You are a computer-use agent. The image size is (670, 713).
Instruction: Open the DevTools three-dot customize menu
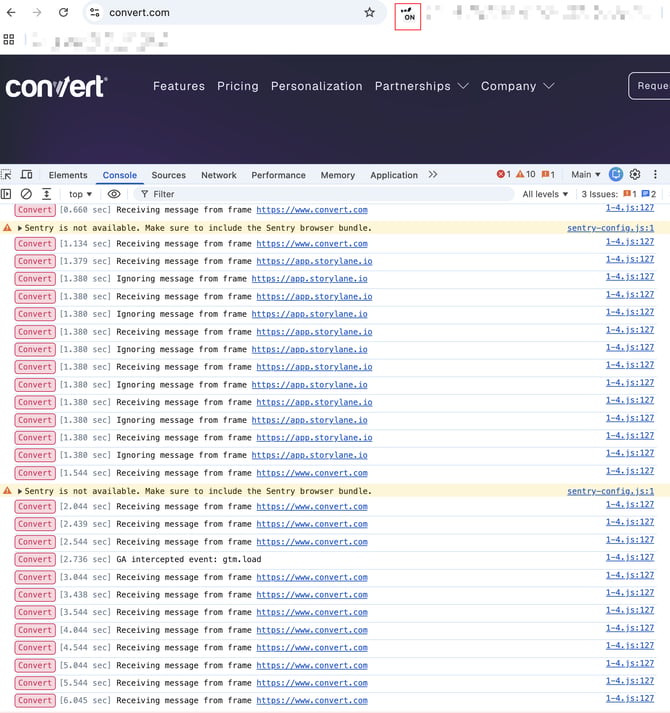(x=655, y=174)
